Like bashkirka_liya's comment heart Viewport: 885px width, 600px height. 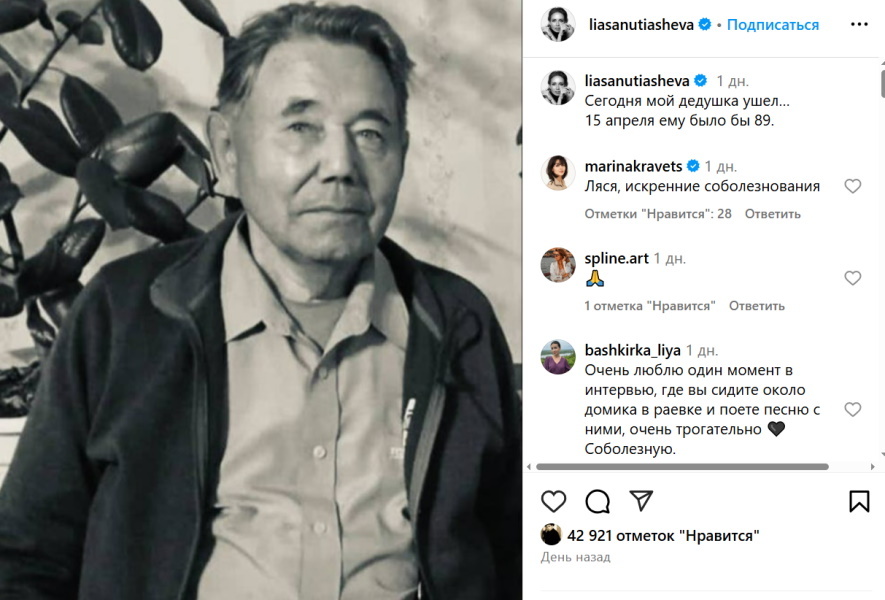coord(852,409)
